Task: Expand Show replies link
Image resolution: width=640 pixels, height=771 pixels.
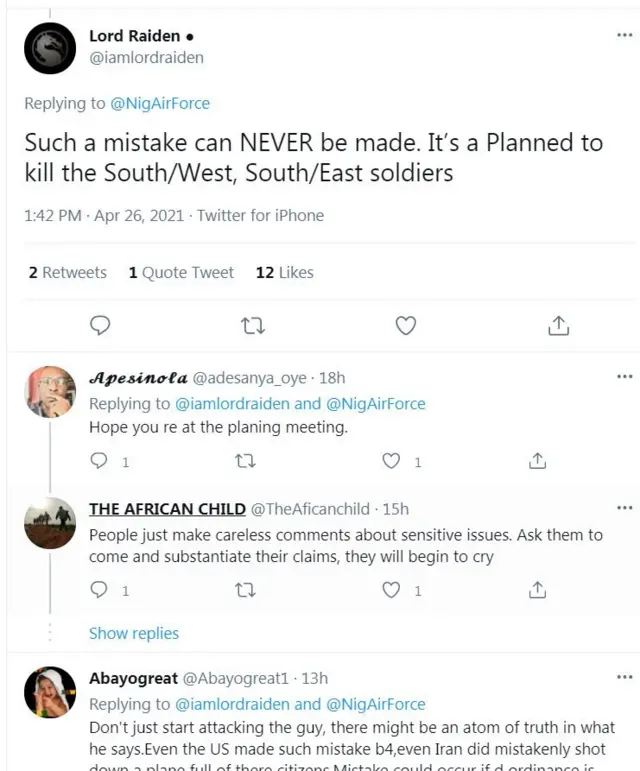Action: [x=134, y=633]
